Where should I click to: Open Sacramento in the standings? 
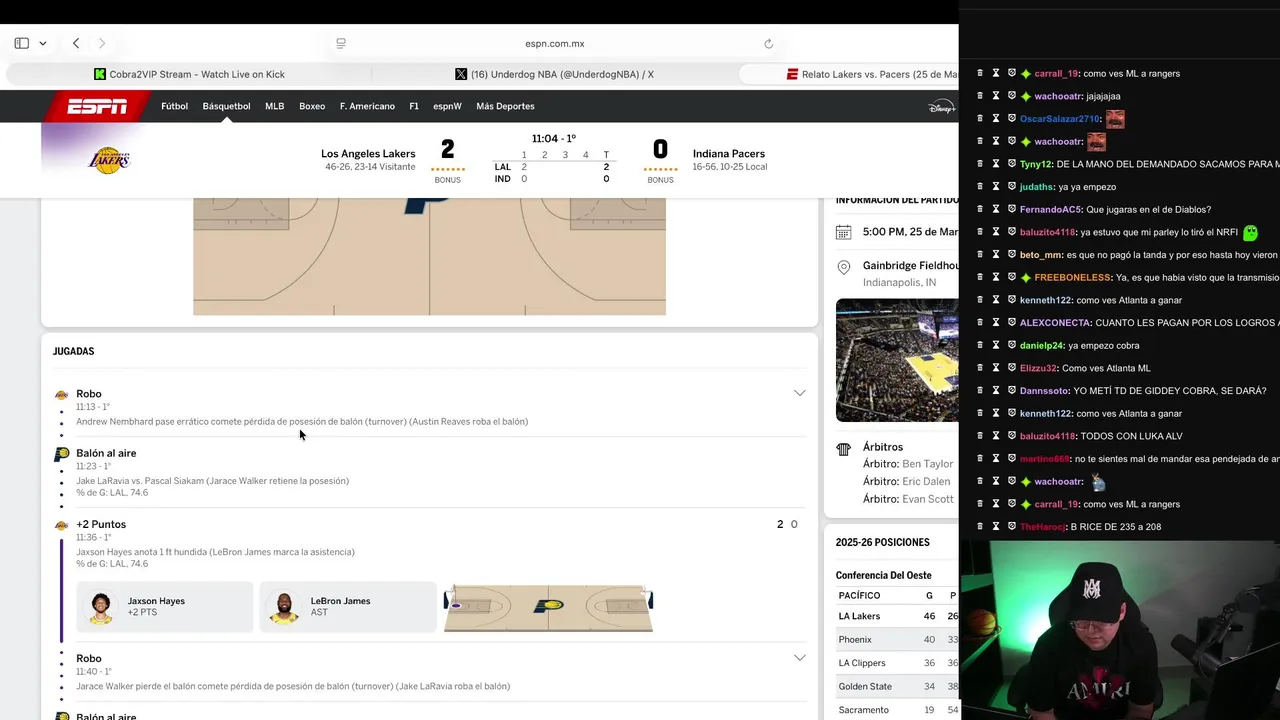point(863,710)
